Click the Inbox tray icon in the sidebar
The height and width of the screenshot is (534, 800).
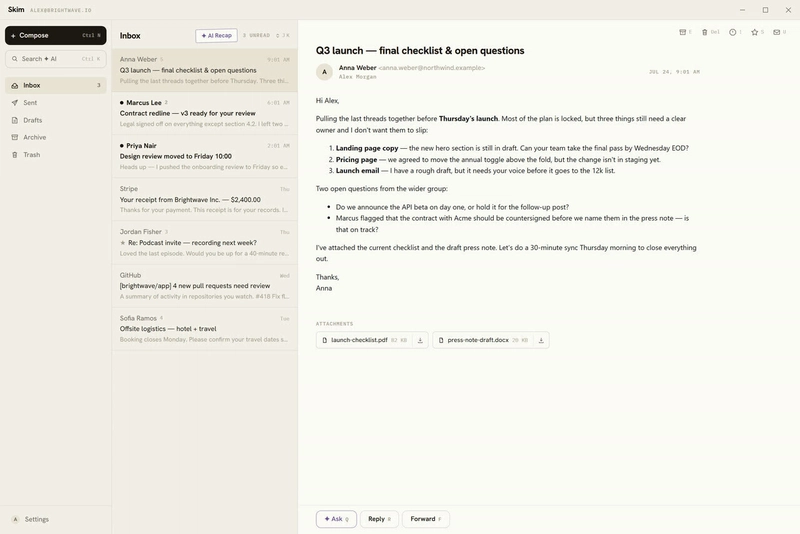click(x=15, y=85)
